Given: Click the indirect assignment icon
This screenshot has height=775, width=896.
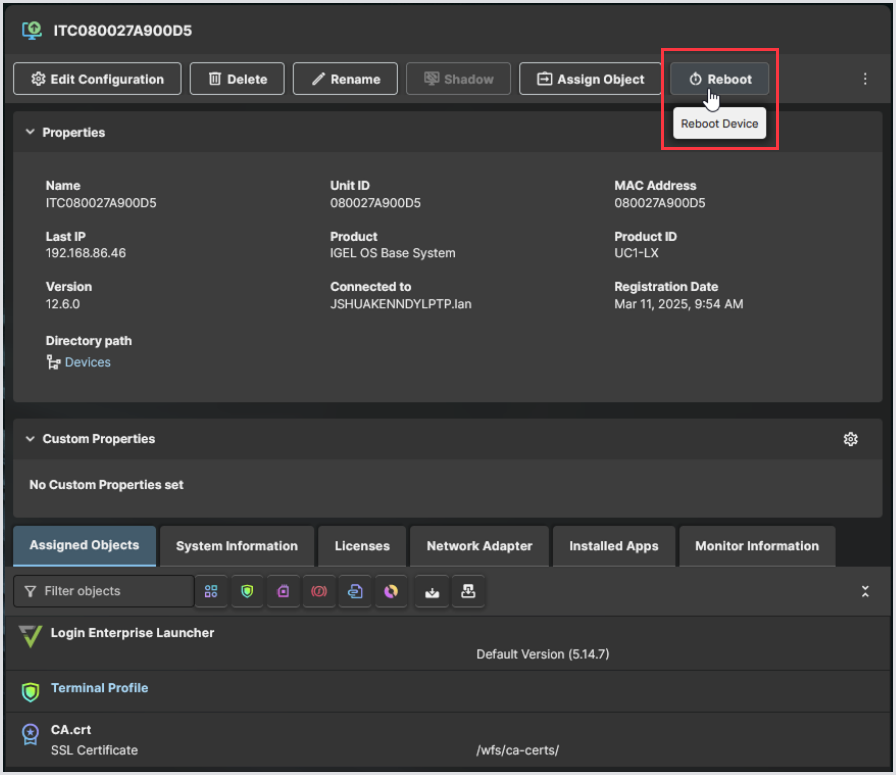Looking at the screenshot, I should pyautogui.click(x=468, y=592).
